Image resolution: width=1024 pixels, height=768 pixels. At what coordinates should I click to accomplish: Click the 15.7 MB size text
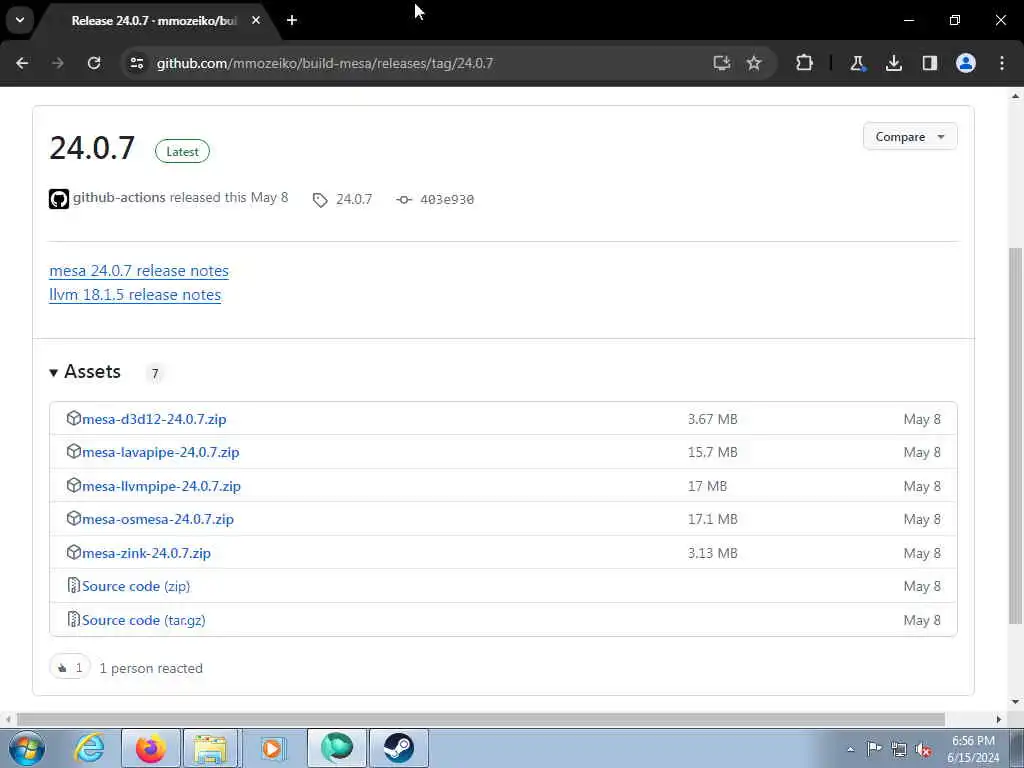coord(712,452)
